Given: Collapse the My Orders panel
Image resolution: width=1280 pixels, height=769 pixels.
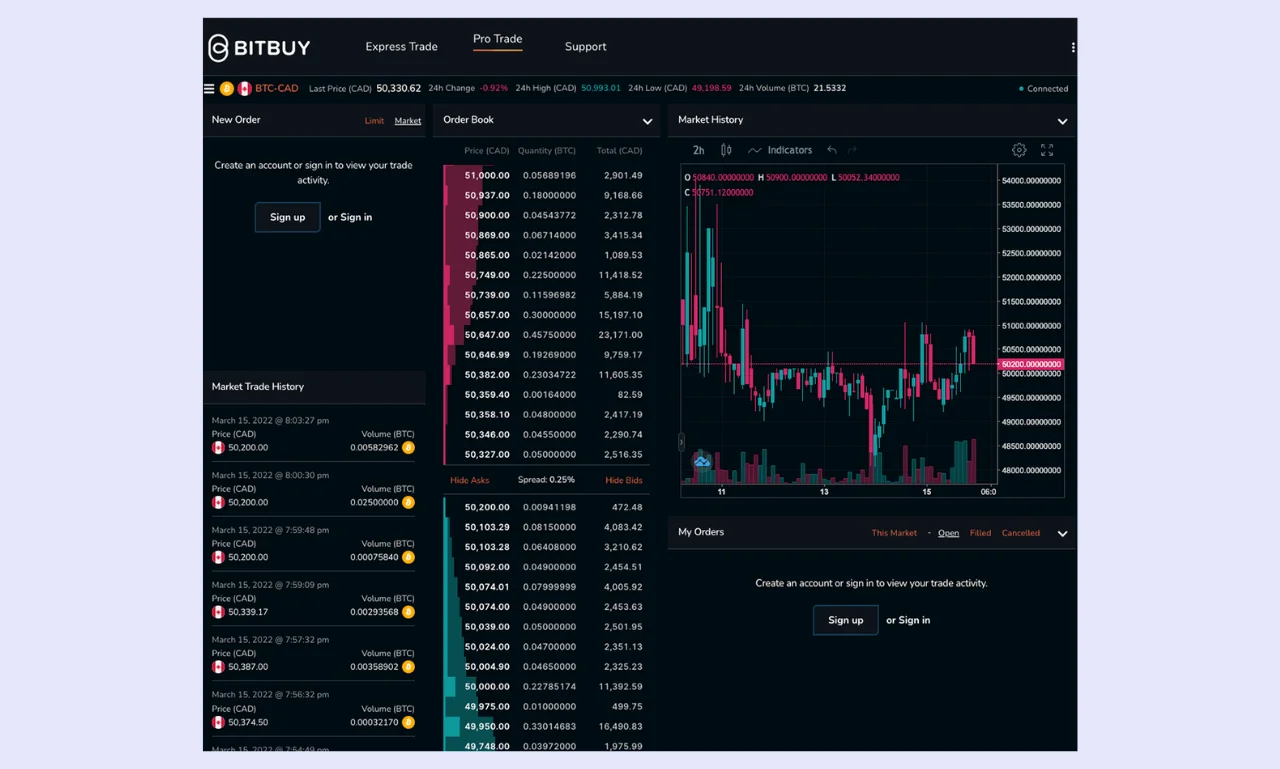Looking at the screenshot, I should point(1062,533).
